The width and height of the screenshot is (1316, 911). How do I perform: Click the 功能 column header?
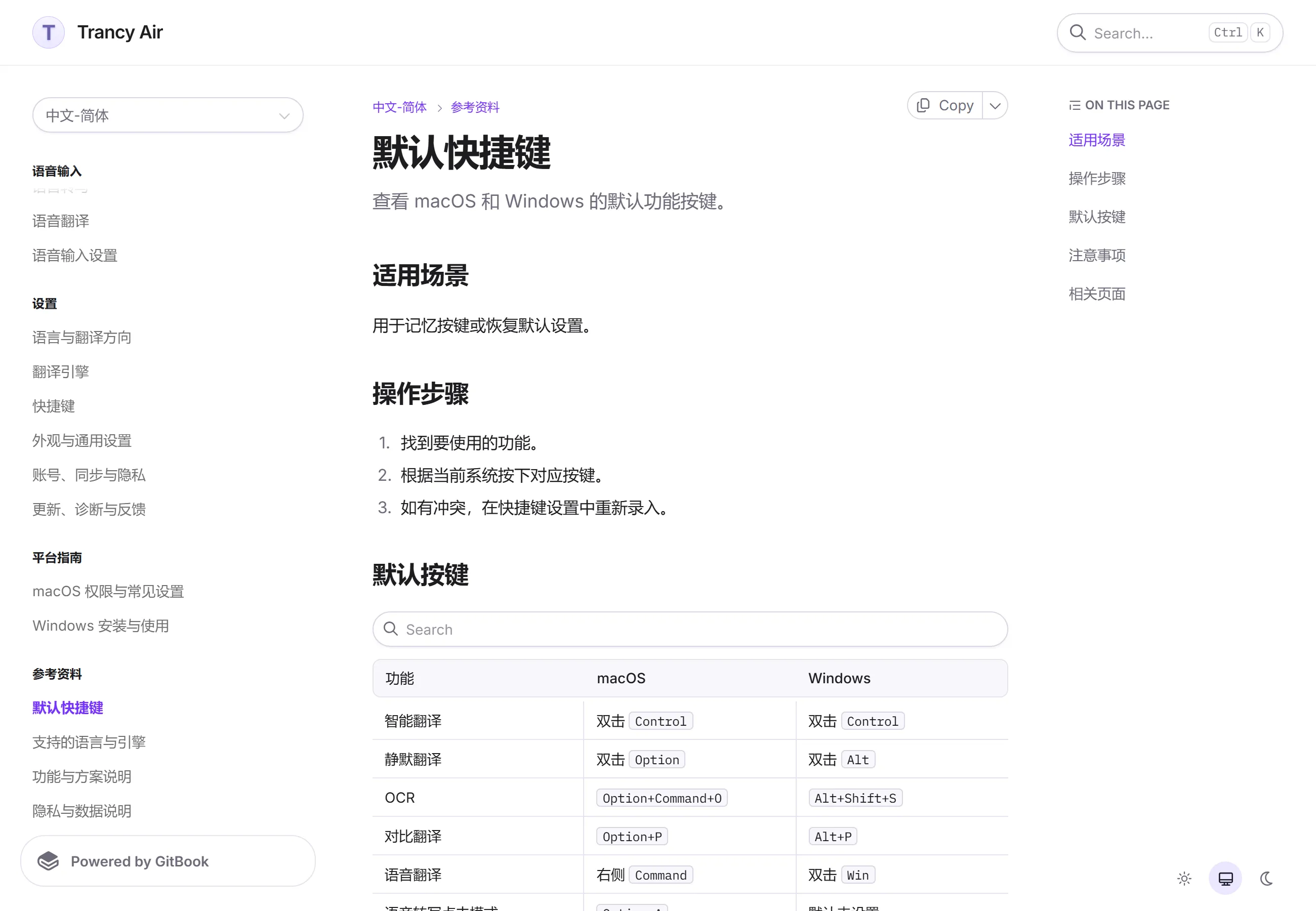[399, 678]
